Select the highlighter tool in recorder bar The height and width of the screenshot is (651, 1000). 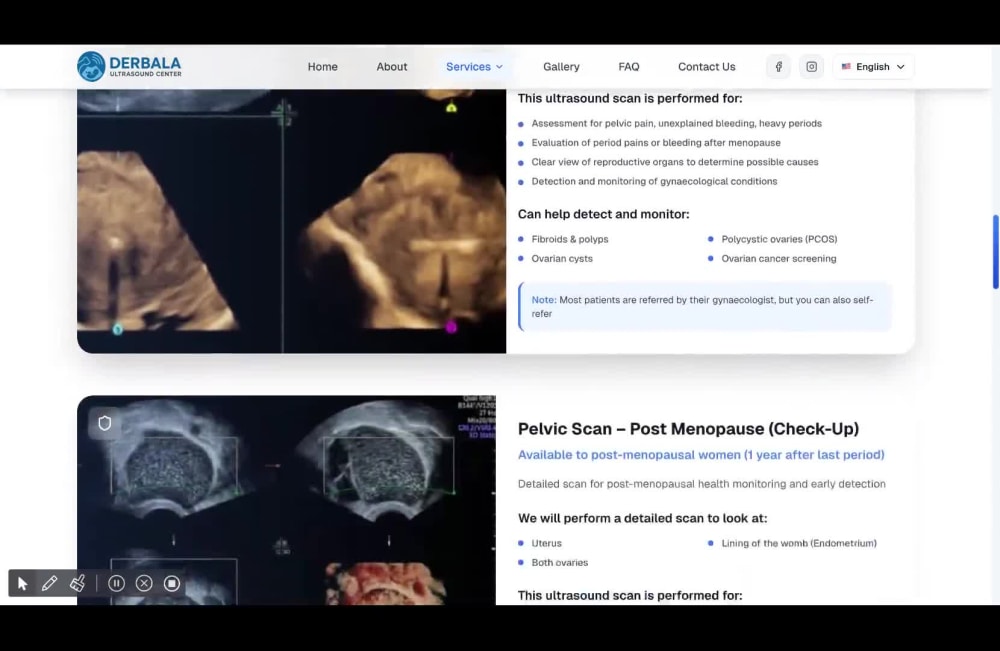(77, 583)
